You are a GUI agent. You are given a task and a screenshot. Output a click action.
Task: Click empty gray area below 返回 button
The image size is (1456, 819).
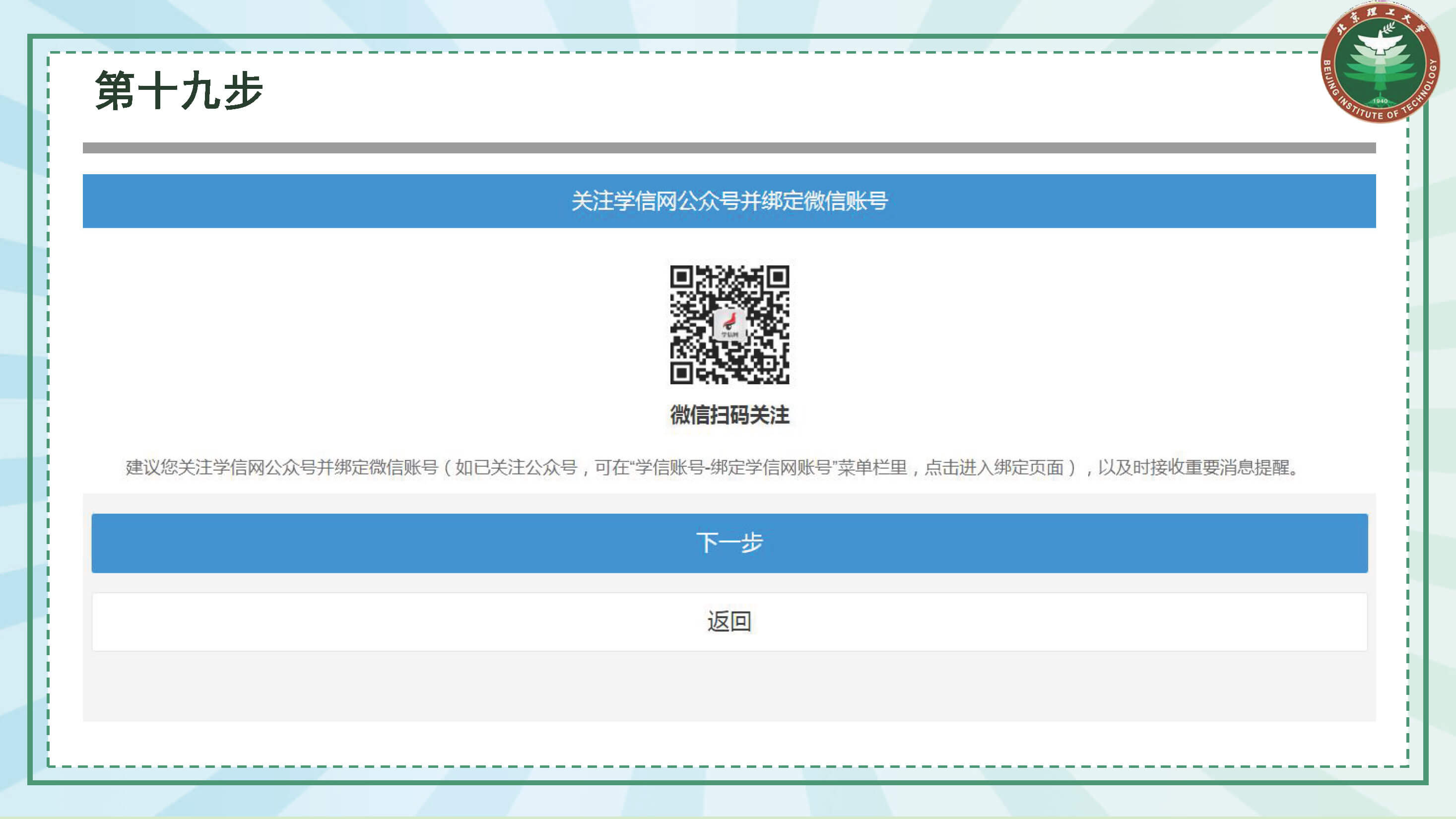coord(729,687)
